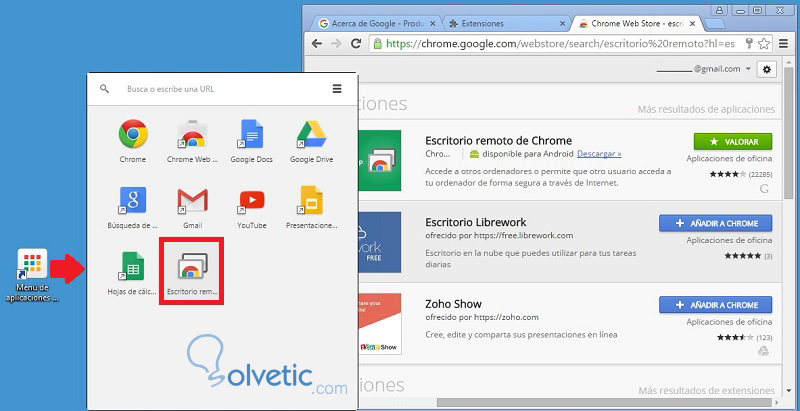Open Más resultados de extensiones link
Image resolution: width=800 pixels, height=411 pixels.
[x=707, y=391]
